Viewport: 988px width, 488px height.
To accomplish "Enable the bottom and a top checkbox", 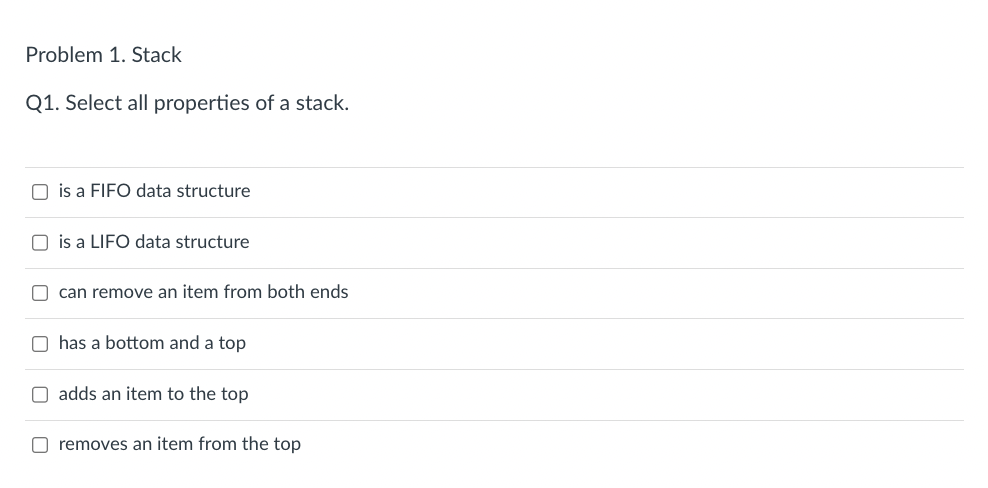I will (40, 344).
